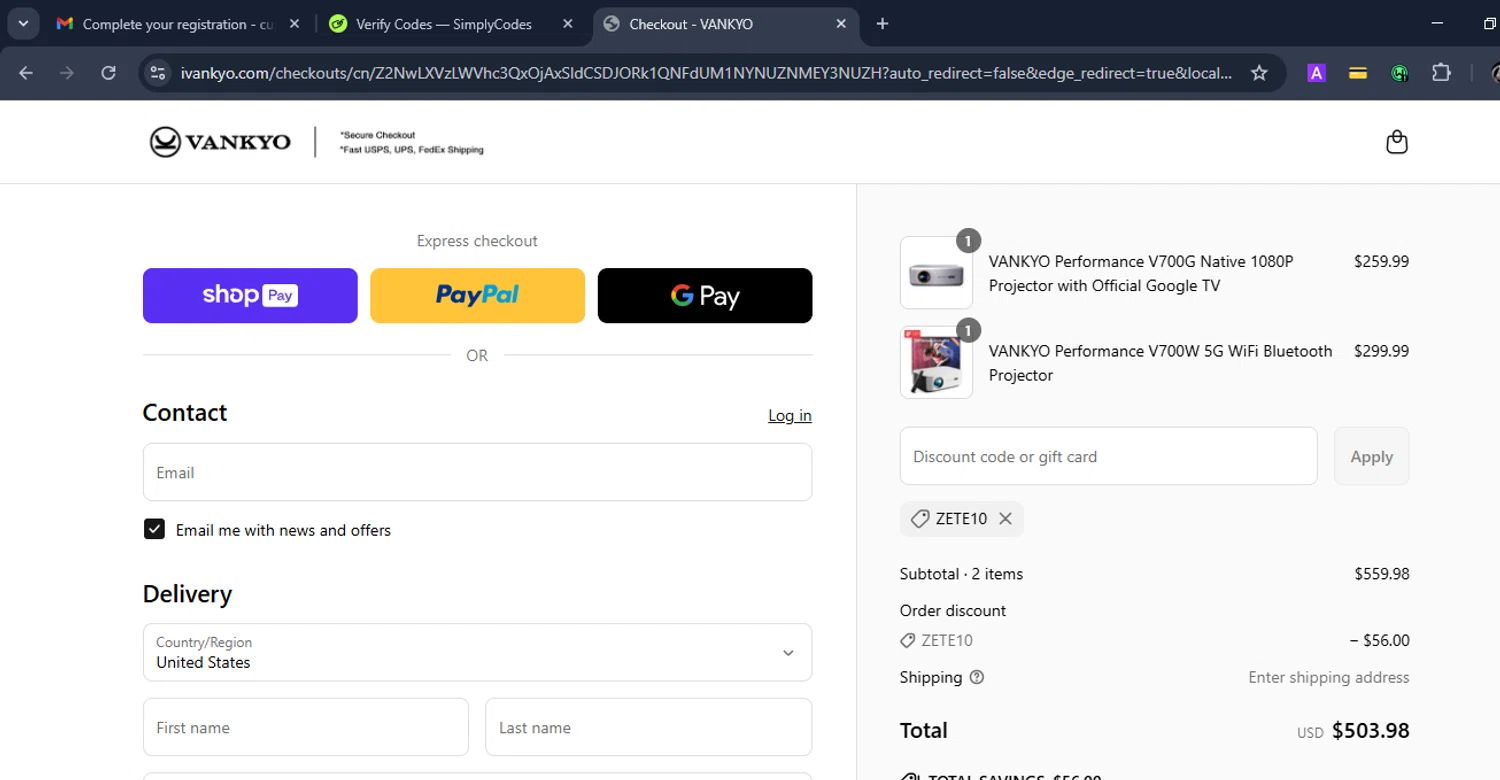Pay with Shop Pay button
This screenshot has height=780, width=1500.
250,295
